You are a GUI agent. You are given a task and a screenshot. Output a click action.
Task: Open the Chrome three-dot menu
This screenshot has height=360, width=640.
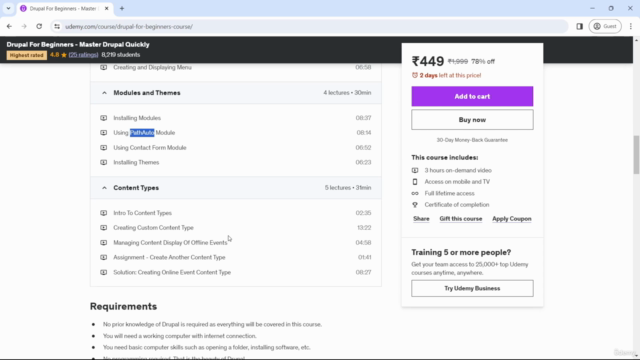631,27
